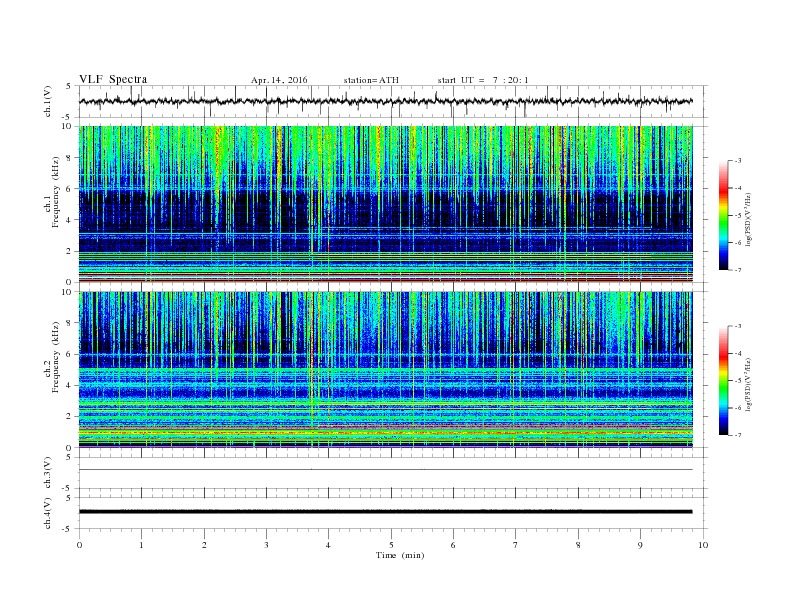Click the 'Time (min)' axis title
The width and height of the screenshot is (792, 612).
[400, 555]
